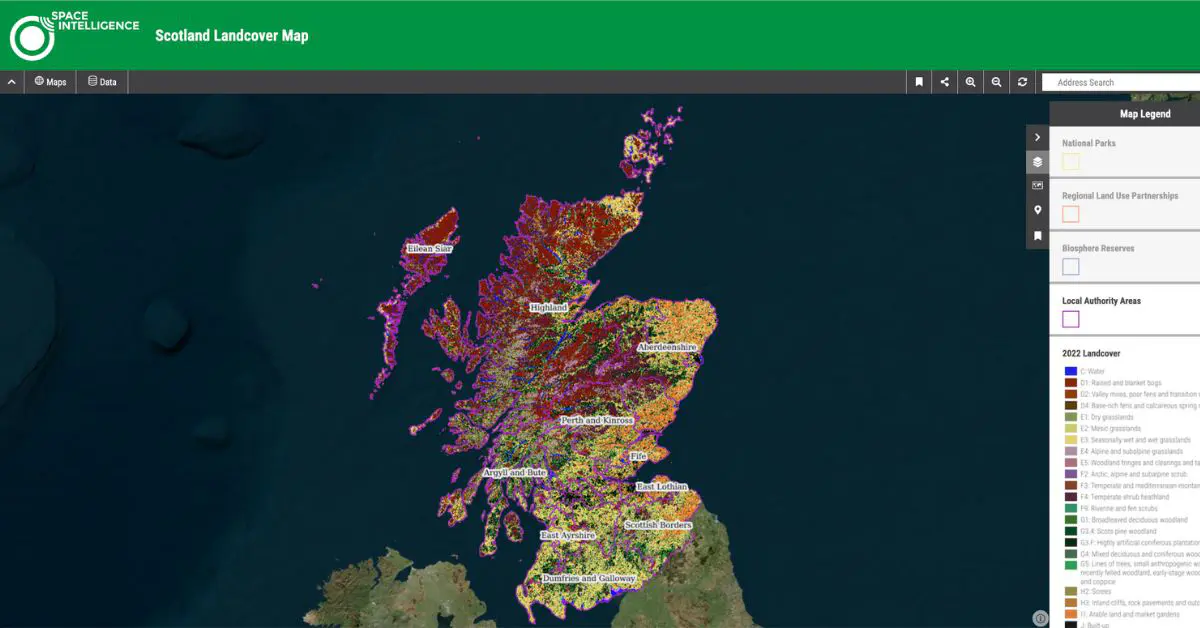Zoom in using the magnifier plus icon
This screenshot has width=1200, height=628.
point(970,82)
